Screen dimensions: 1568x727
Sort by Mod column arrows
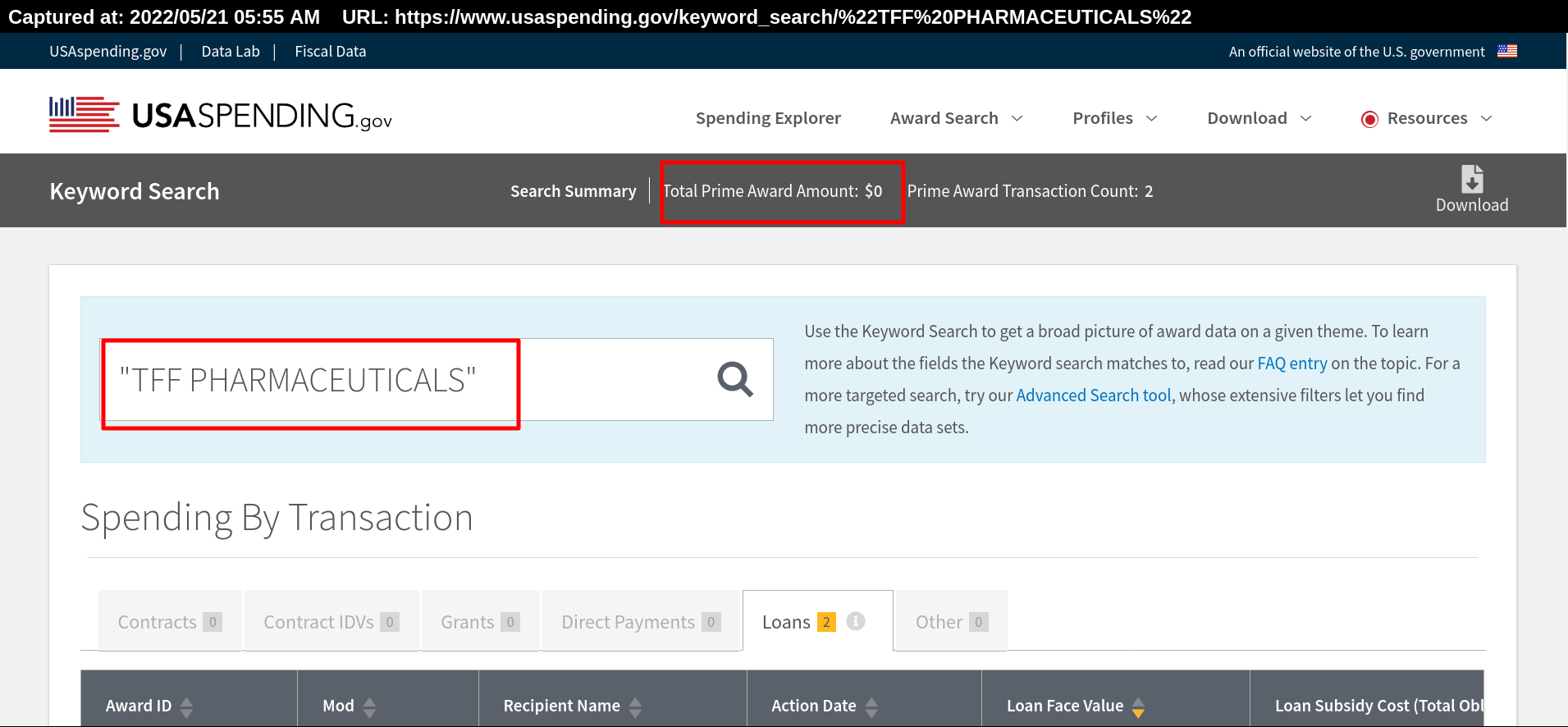click(369, 706)
